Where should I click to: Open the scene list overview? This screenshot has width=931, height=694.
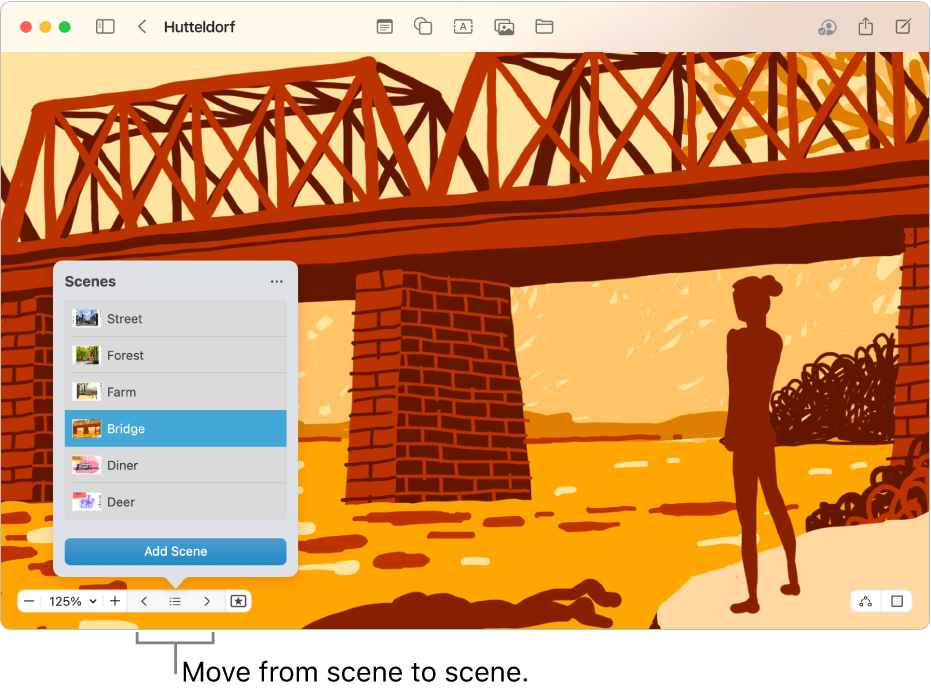[x=175, y=601]
